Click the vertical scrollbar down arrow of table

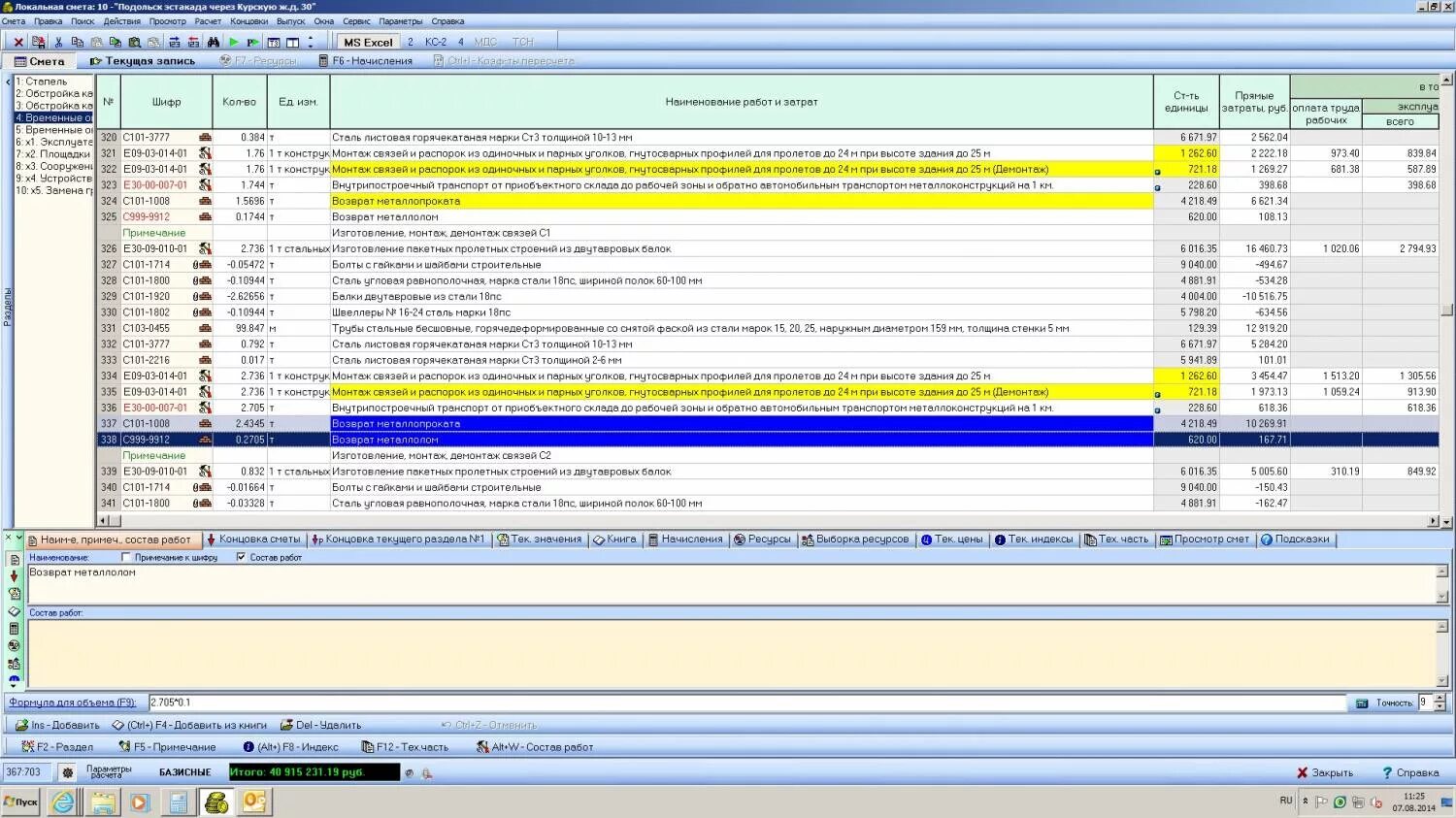click(x=1447, y=521)
